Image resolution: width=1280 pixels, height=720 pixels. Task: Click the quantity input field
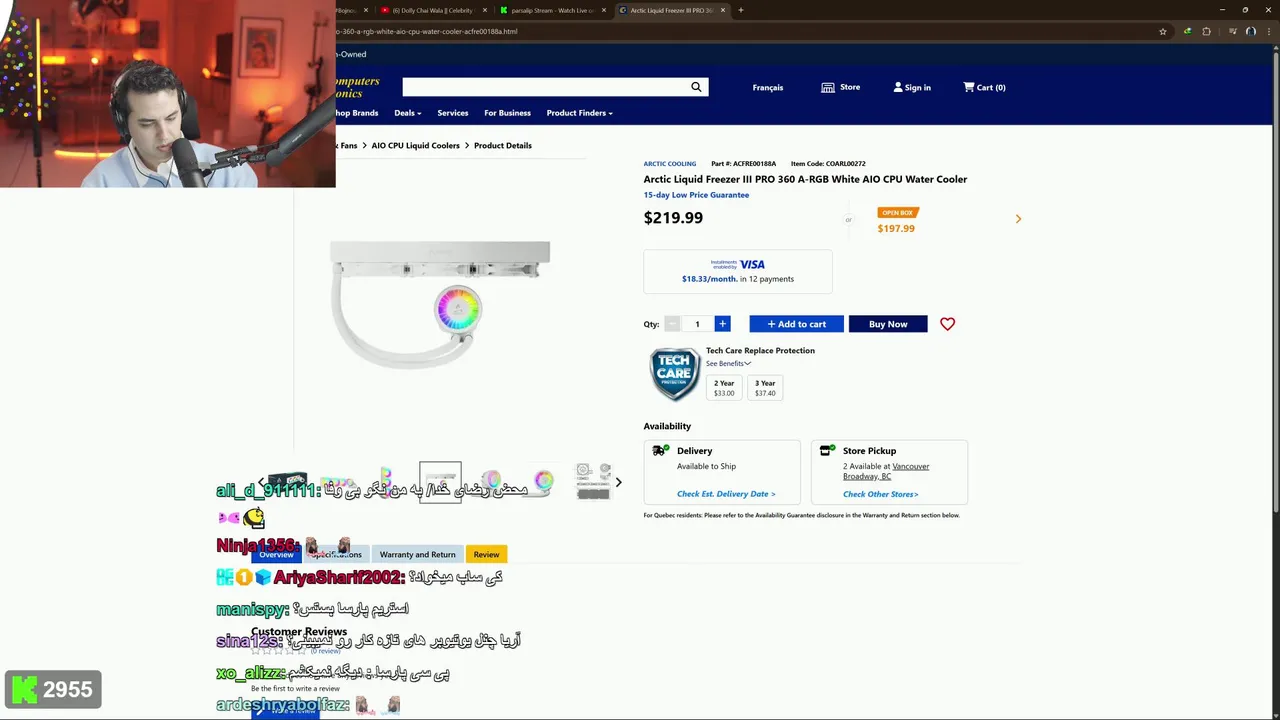click(697, 324)
